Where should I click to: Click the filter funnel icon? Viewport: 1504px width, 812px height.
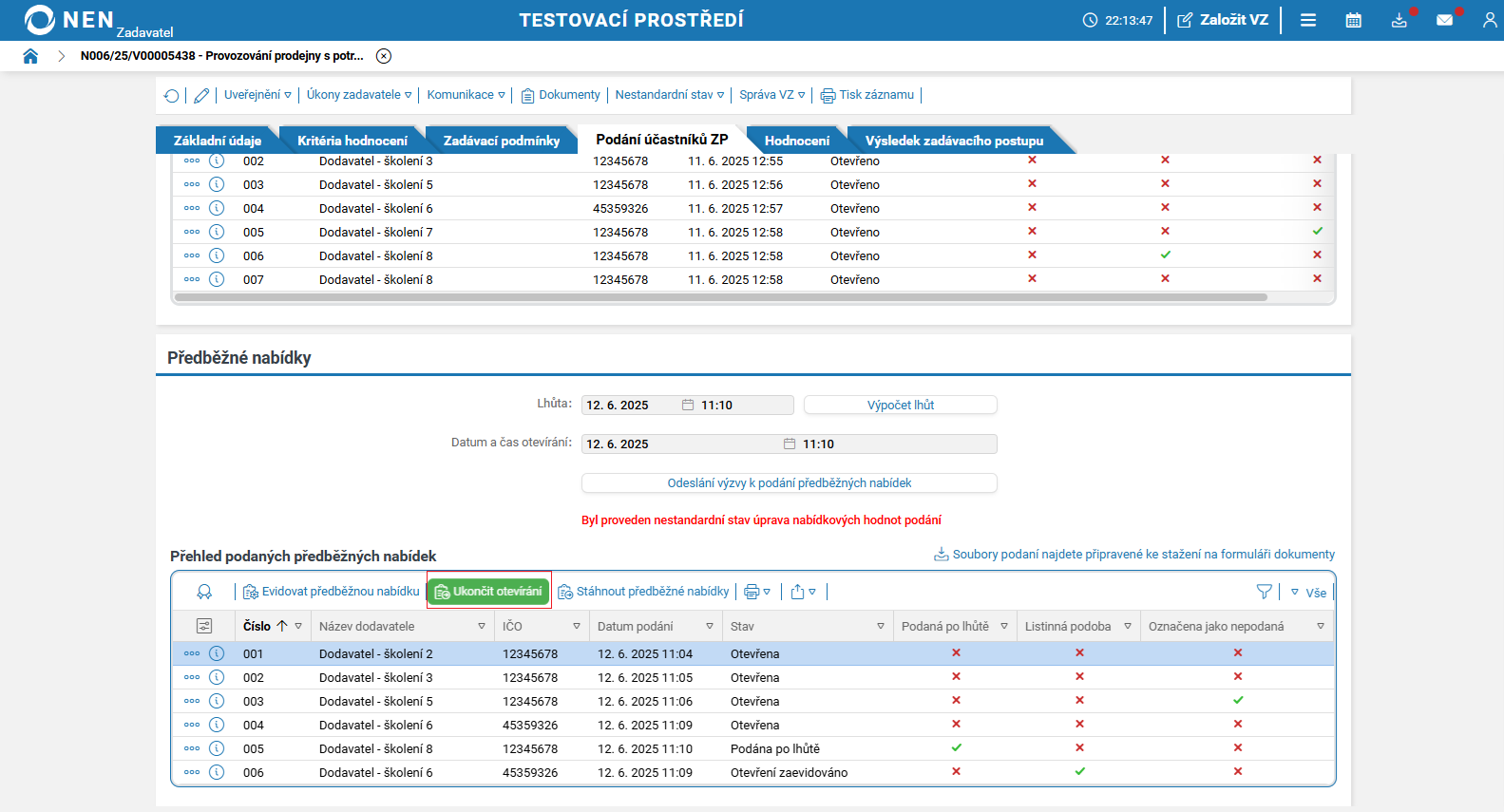(1264, 592)
